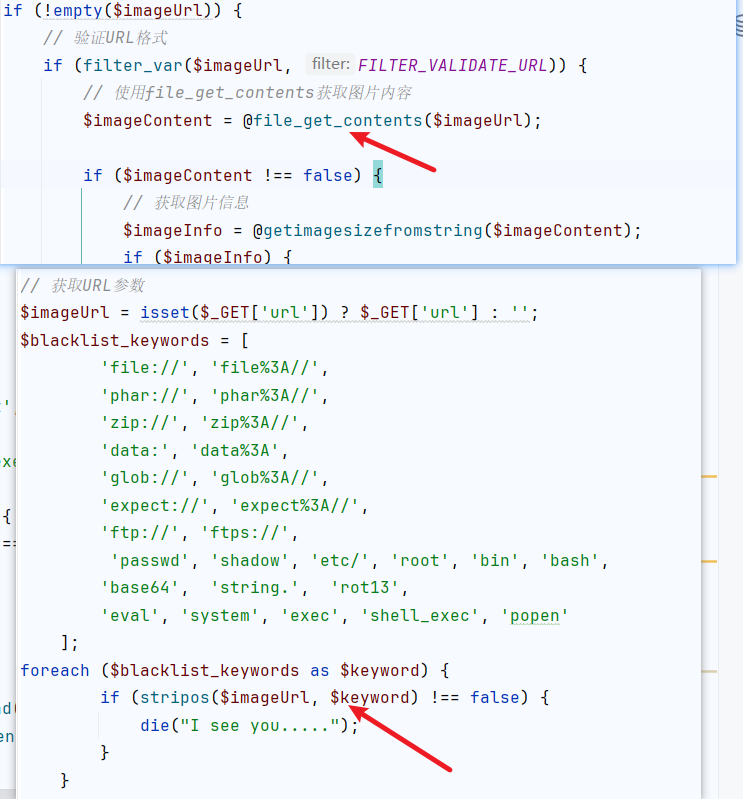
Task: Select the FILTER_VALIDATE_URL constant
Action: click(x=453, y=65)
